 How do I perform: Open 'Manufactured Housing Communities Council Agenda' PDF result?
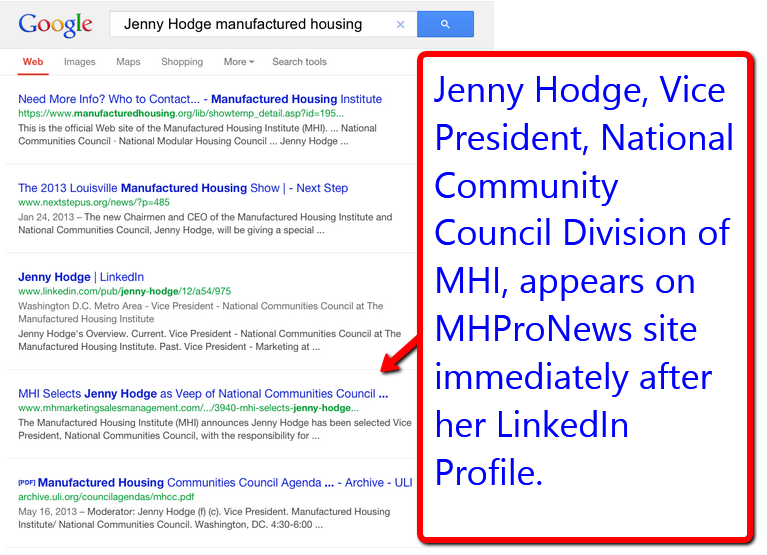click(x=225, y=483)
